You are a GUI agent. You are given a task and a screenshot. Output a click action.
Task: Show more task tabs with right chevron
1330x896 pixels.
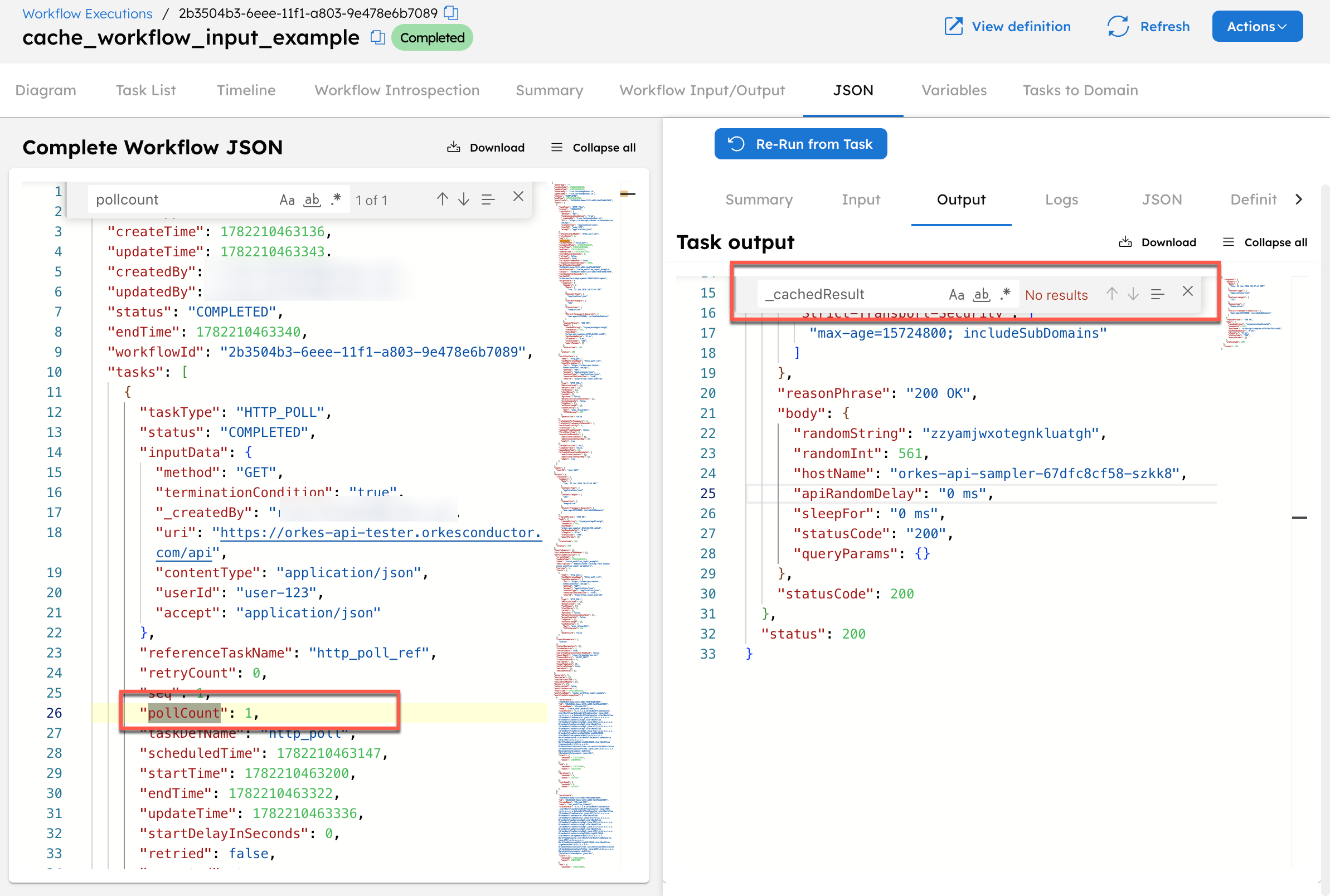[1299, 199]
